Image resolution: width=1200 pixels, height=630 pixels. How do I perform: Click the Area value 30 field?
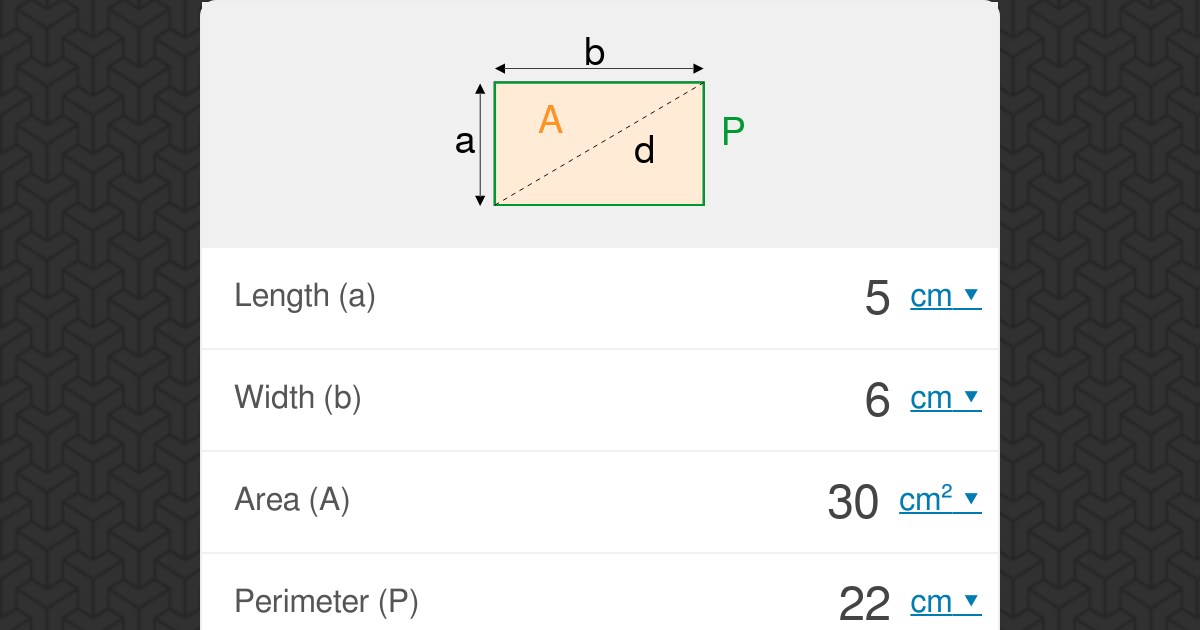click(853, 502)
